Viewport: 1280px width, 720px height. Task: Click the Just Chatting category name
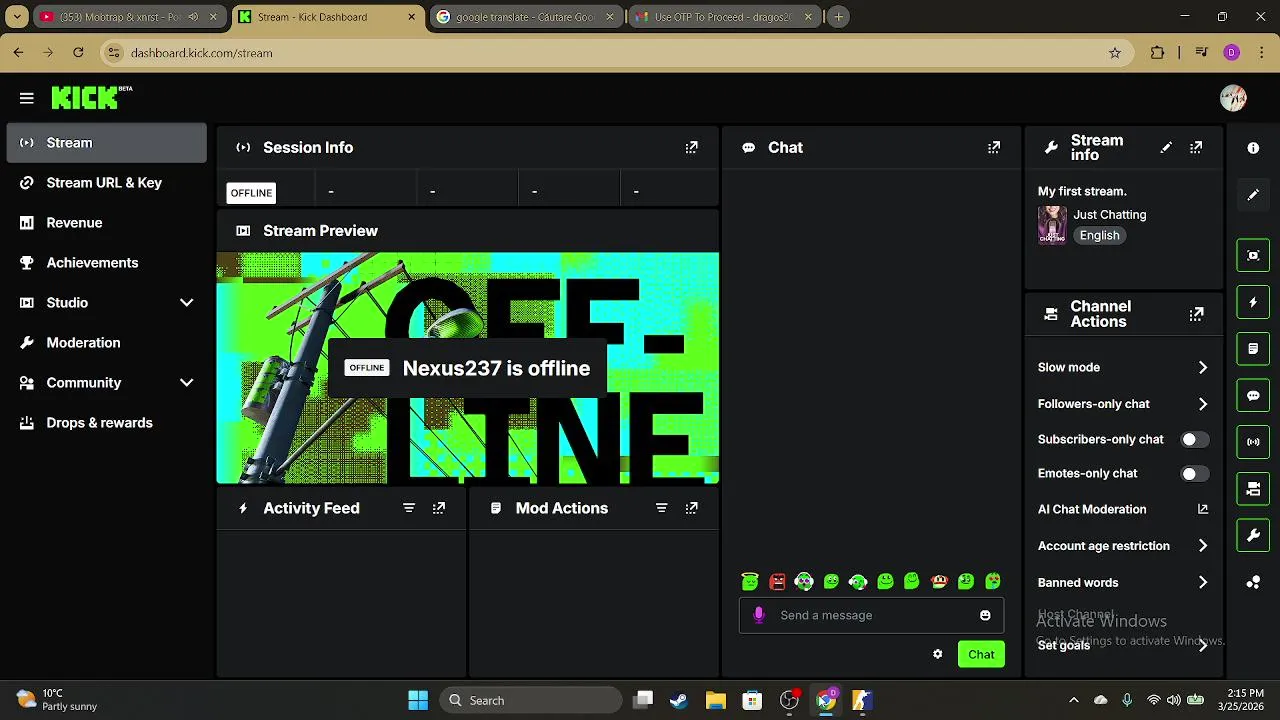click(x=1109, y=214)
